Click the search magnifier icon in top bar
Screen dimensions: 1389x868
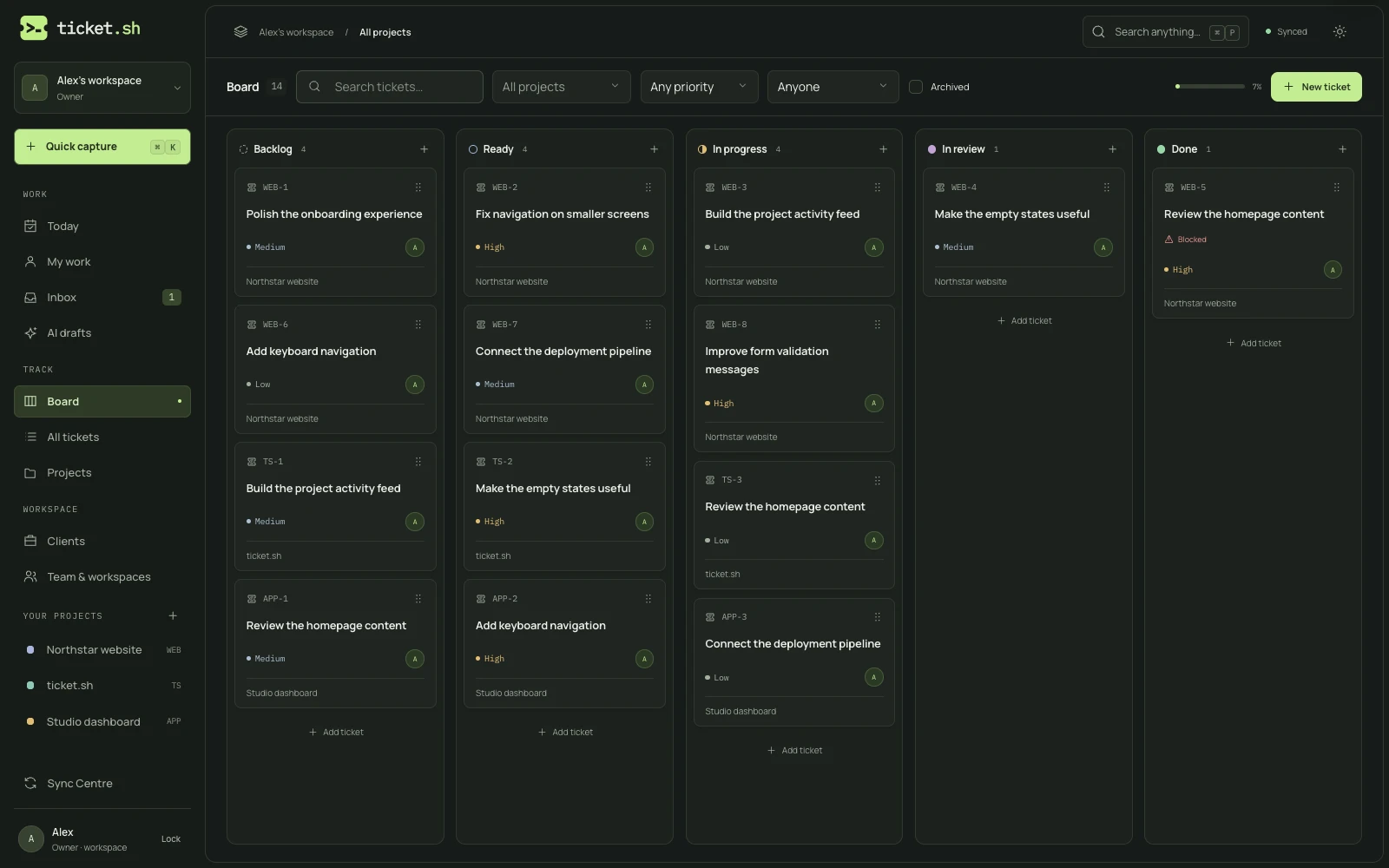(1098, 32)
